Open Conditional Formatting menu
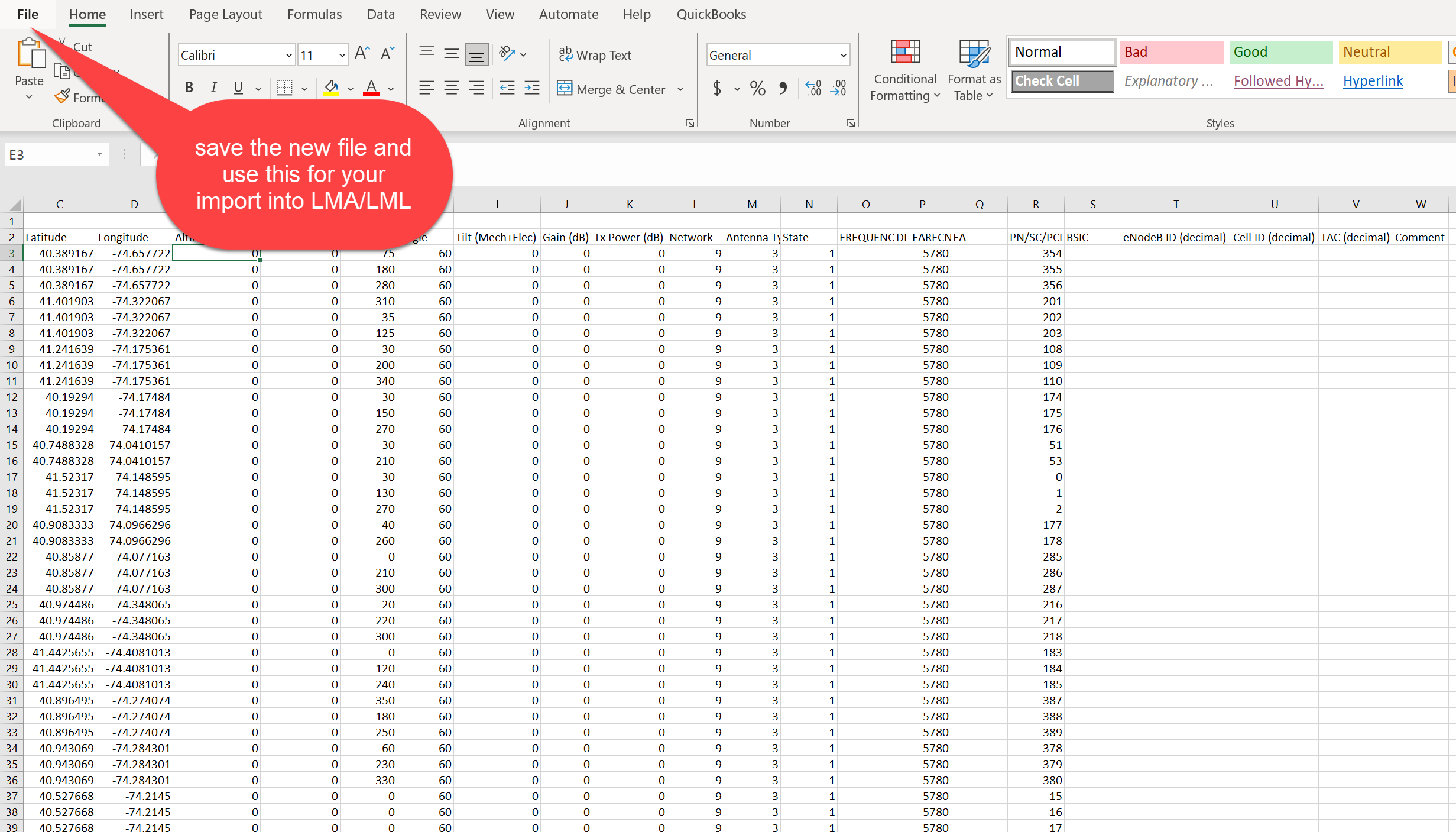Viewport: 1456px width, 832px height. click(905, 70)
